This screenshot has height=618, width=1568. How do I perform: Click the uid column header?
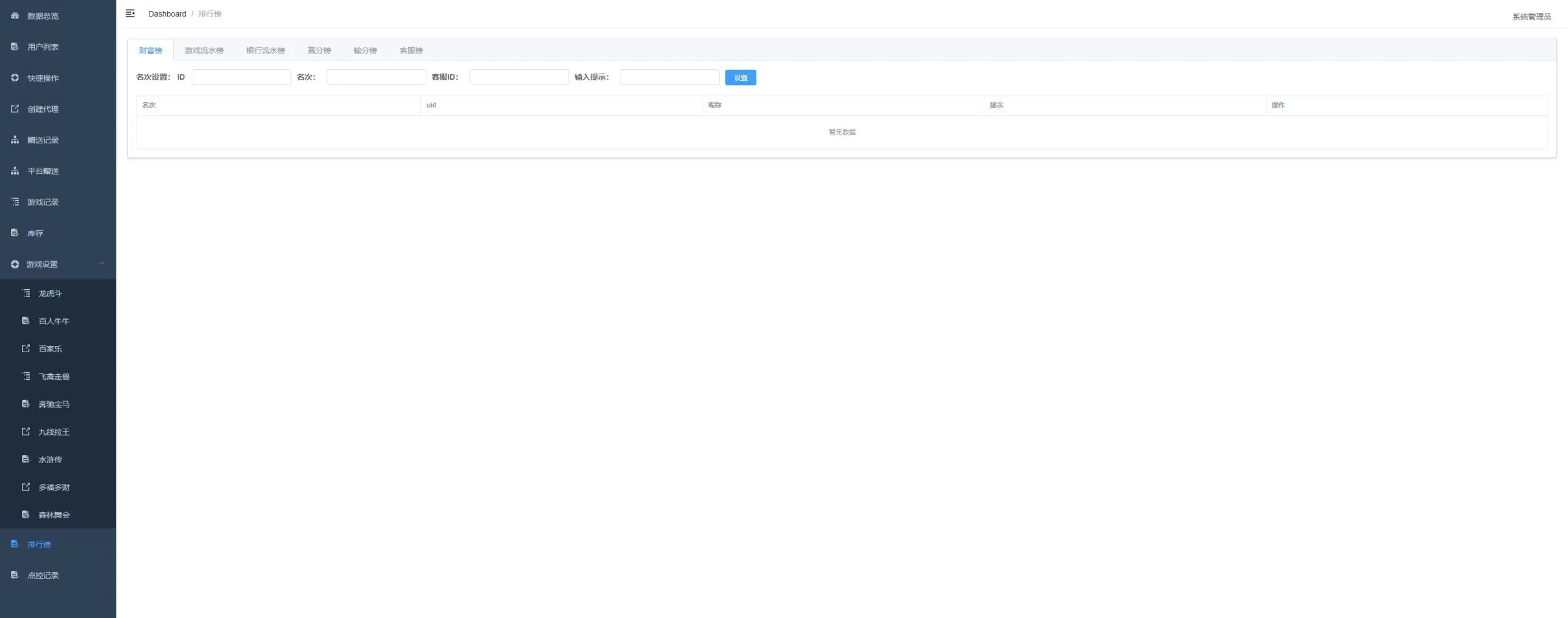(561, 105)
